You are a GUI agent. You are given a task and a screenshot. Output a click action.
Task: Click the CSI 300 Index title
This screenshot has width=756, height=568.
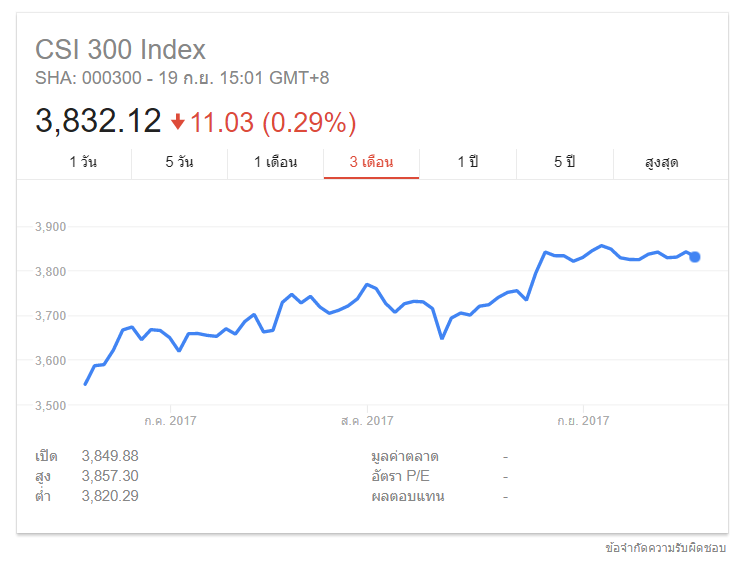pos(120,49)
